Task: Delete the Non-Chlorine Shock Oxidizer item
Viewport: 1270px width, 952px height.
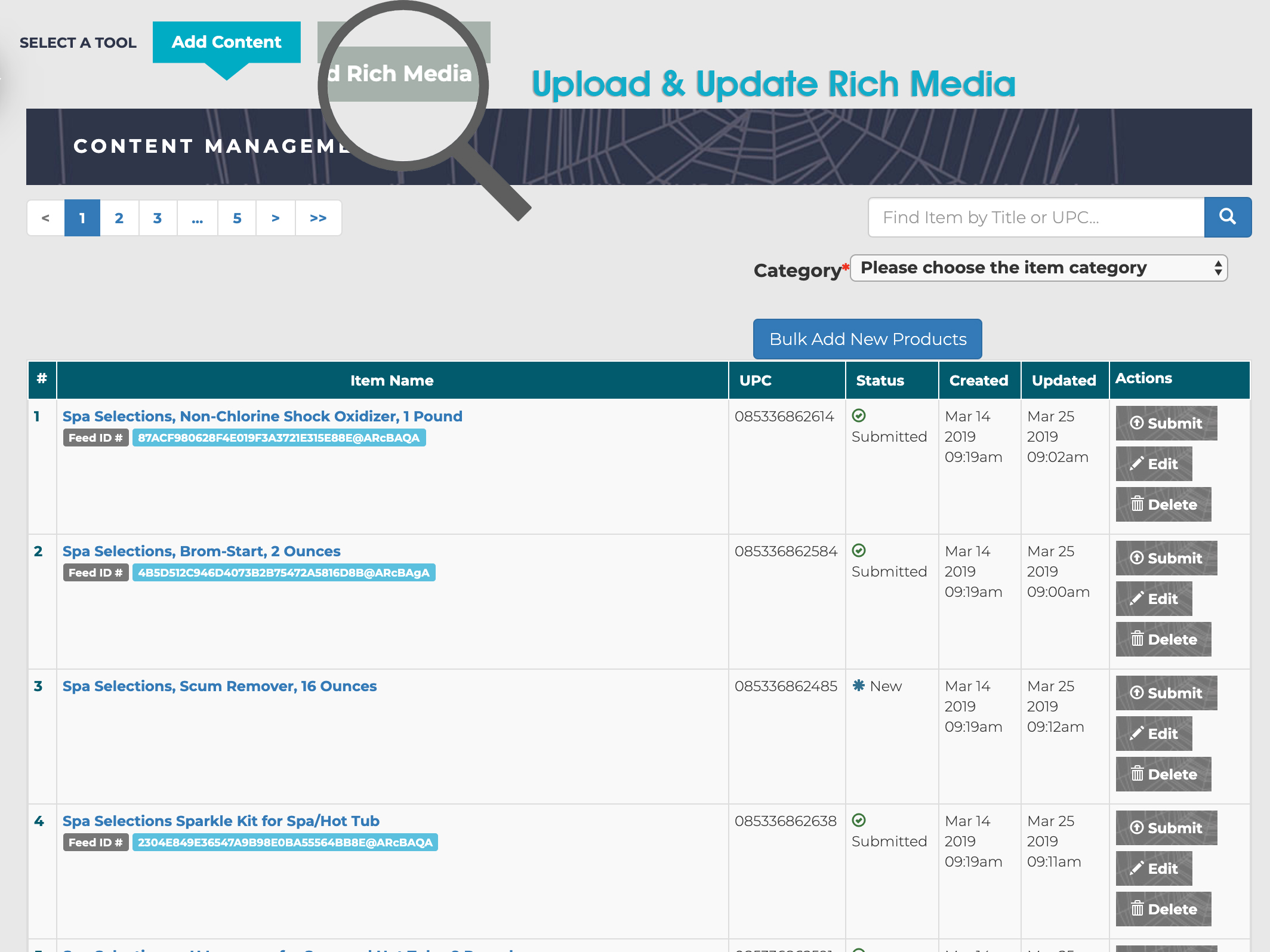Action: tap(1163, 504)
